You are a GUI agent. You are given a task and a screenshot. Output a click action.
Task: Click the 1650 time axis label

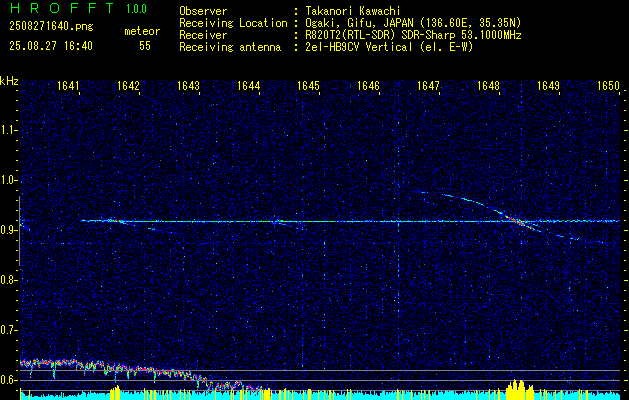609,86
